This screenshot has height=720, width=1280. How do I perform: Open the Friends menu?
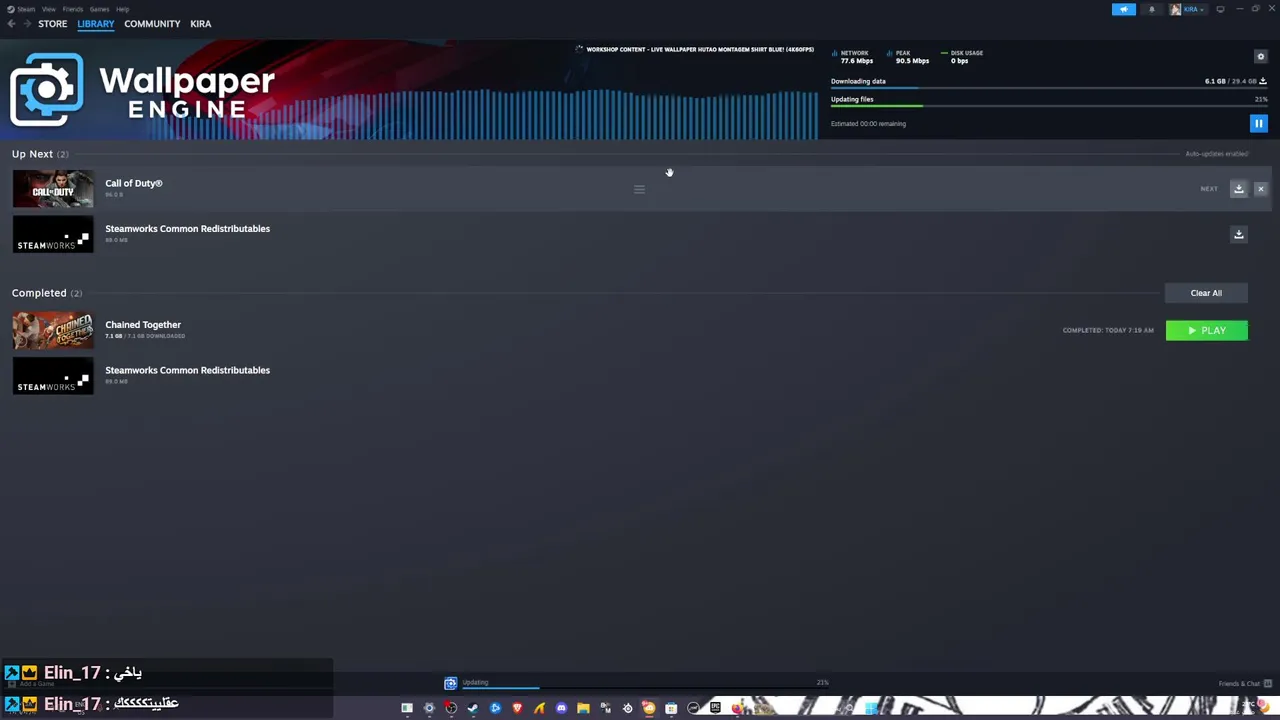point(73,9)
